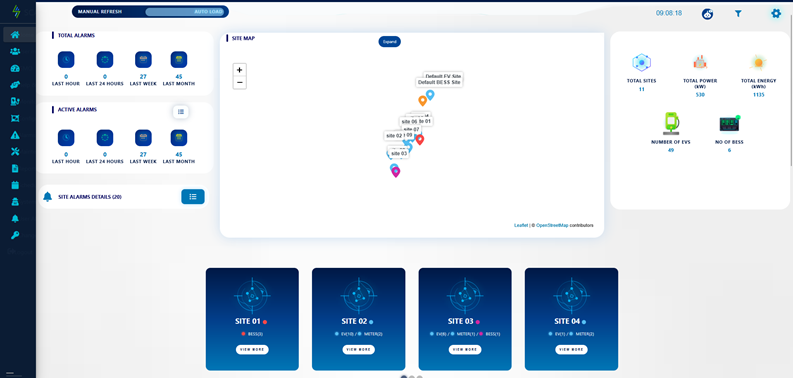The width and height of the screenshot is (793, 378).
Task: Click Active Alarms Last Hour clock icon
Action: tap(66, 138)
